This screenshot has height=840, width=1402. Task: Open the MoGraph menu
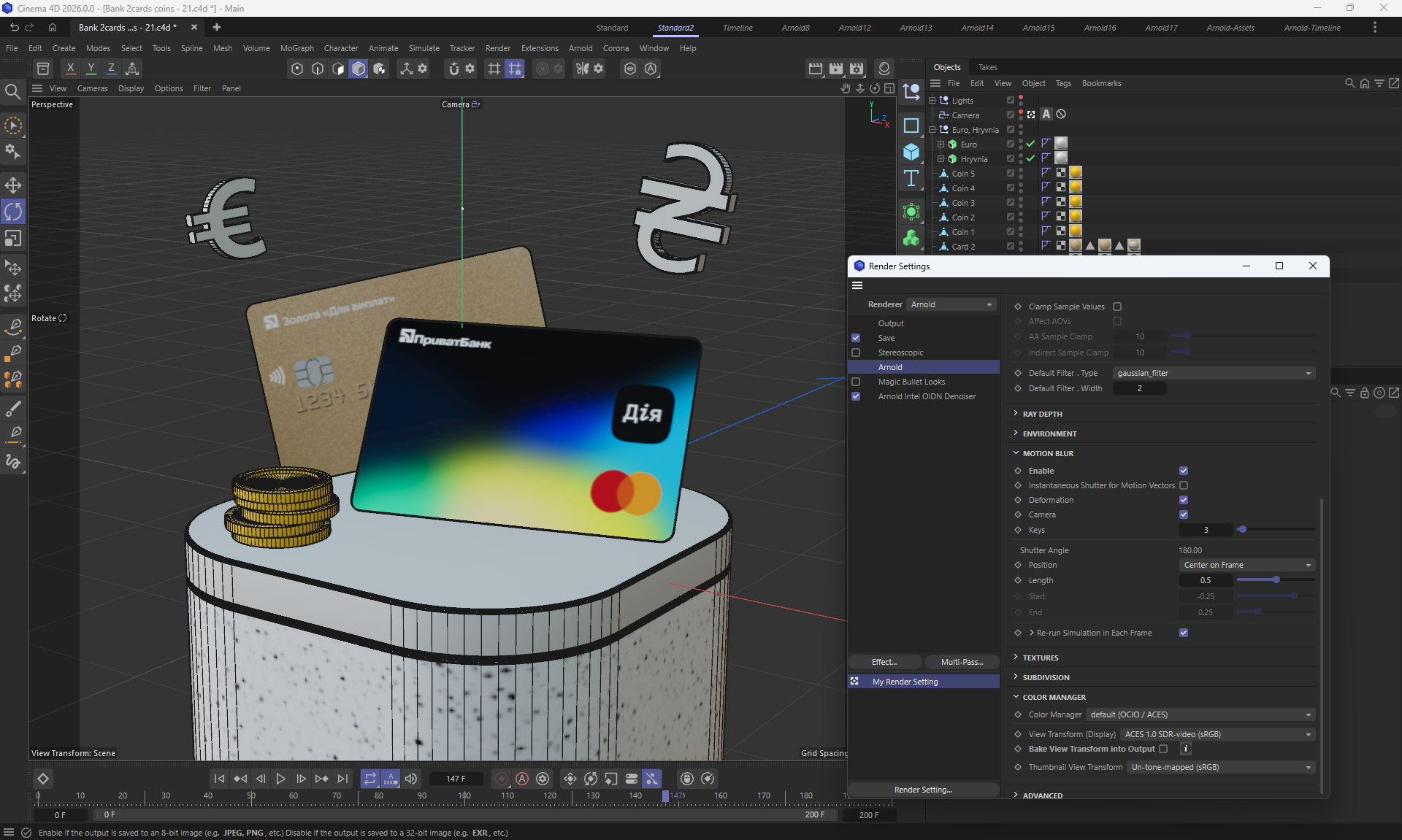click(x=296, y=48)
